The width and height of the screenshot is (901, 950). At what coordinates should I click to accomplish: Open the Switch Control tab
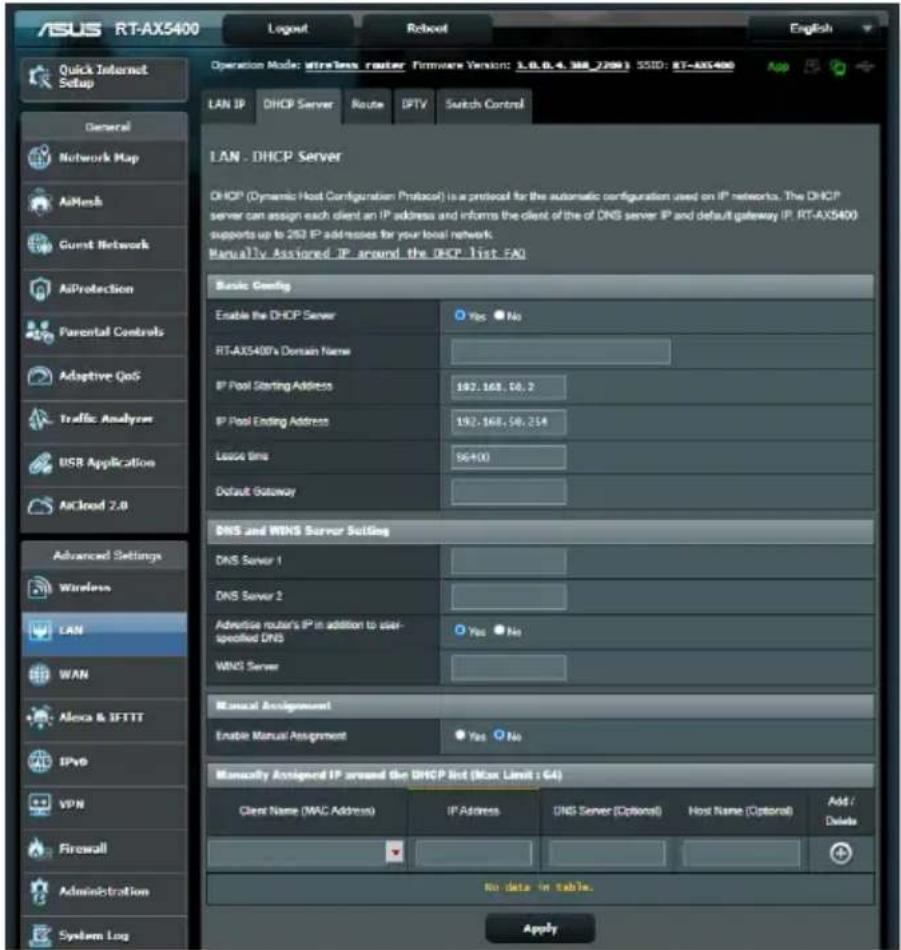tap(484, 105)
